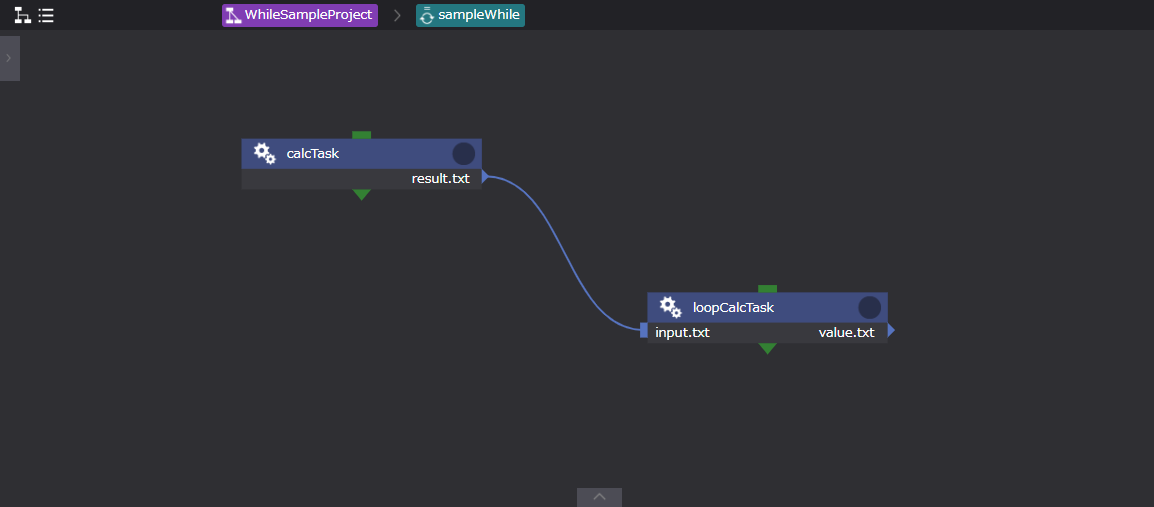1154x507 pixels.
Task: Select sampleWhile in the breadcrumb
Action: coord(470,15)
